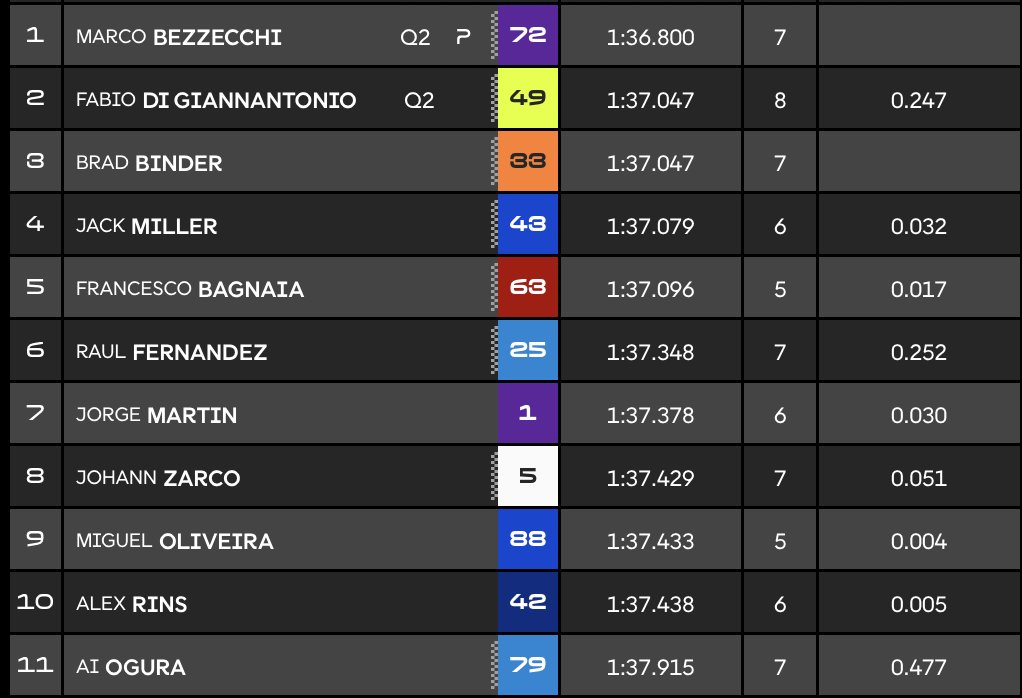
Task: Select the white number 5 badge
Action: click(527, 477)
